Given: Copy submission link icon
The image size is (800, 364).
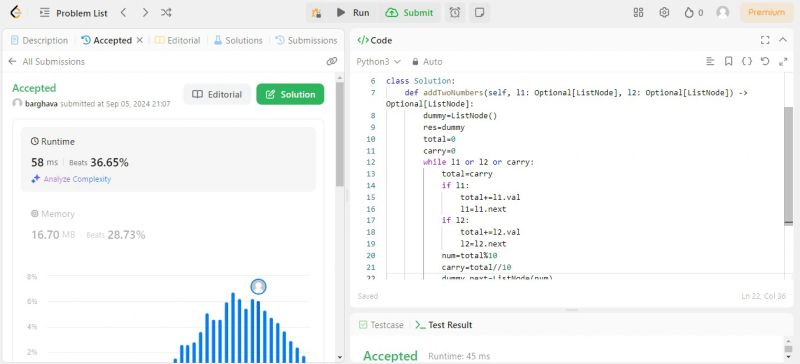Looking at the screenshot, I should [332, 61].
